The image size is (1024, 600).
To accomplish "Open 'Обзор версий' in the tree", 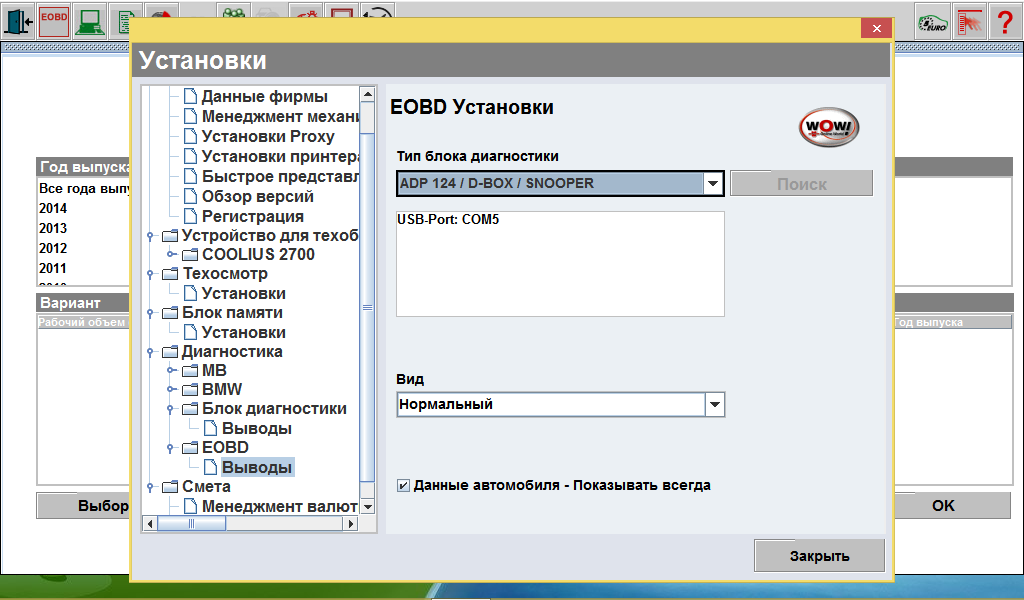I will pyautogui.click(x=257, y=197).
